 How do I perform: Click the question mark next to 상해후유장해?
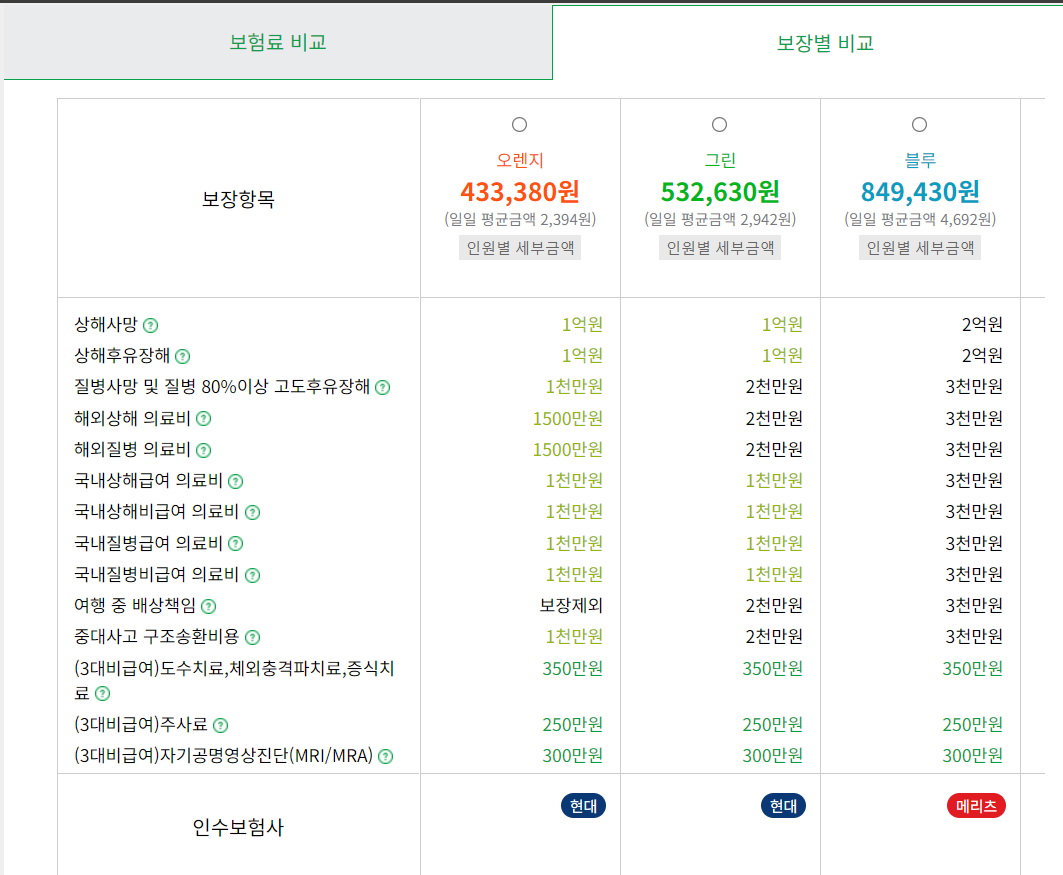184,354
